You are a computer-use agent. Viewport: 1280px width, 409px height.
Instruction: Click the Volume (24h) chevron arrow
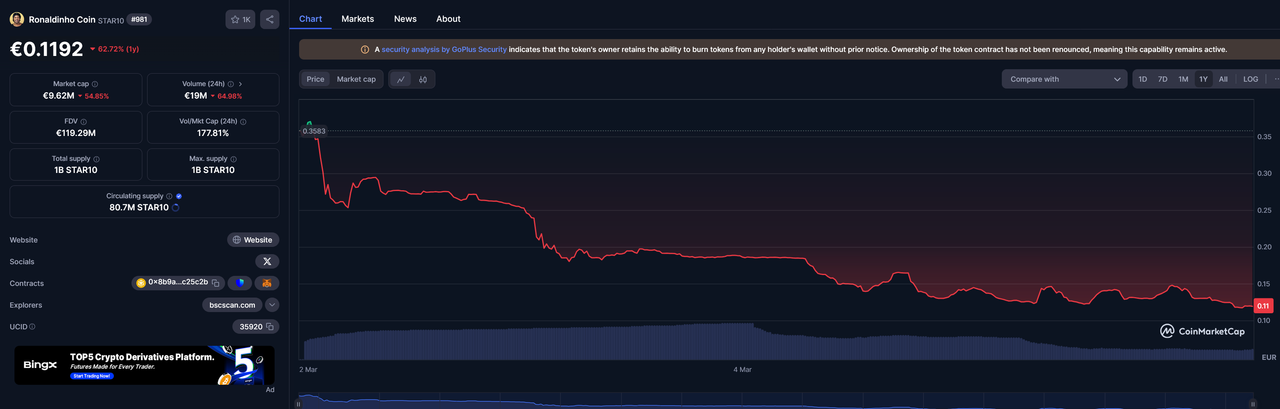[240, 84]
